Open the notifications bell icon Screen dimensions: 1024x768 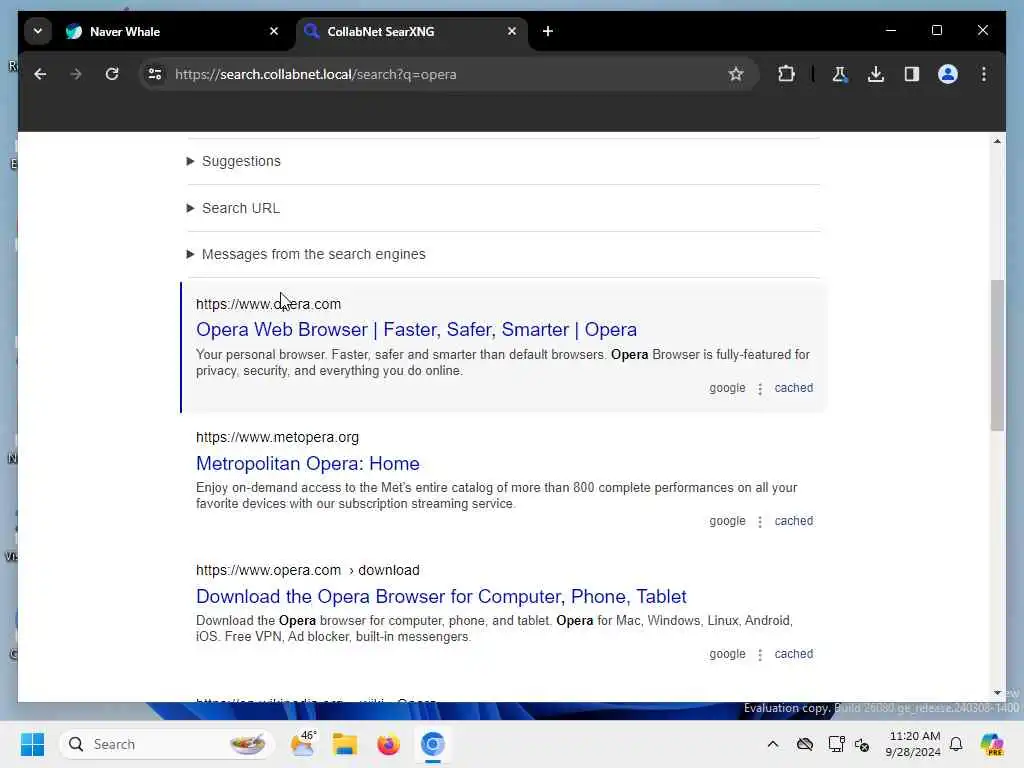[956, 744]
